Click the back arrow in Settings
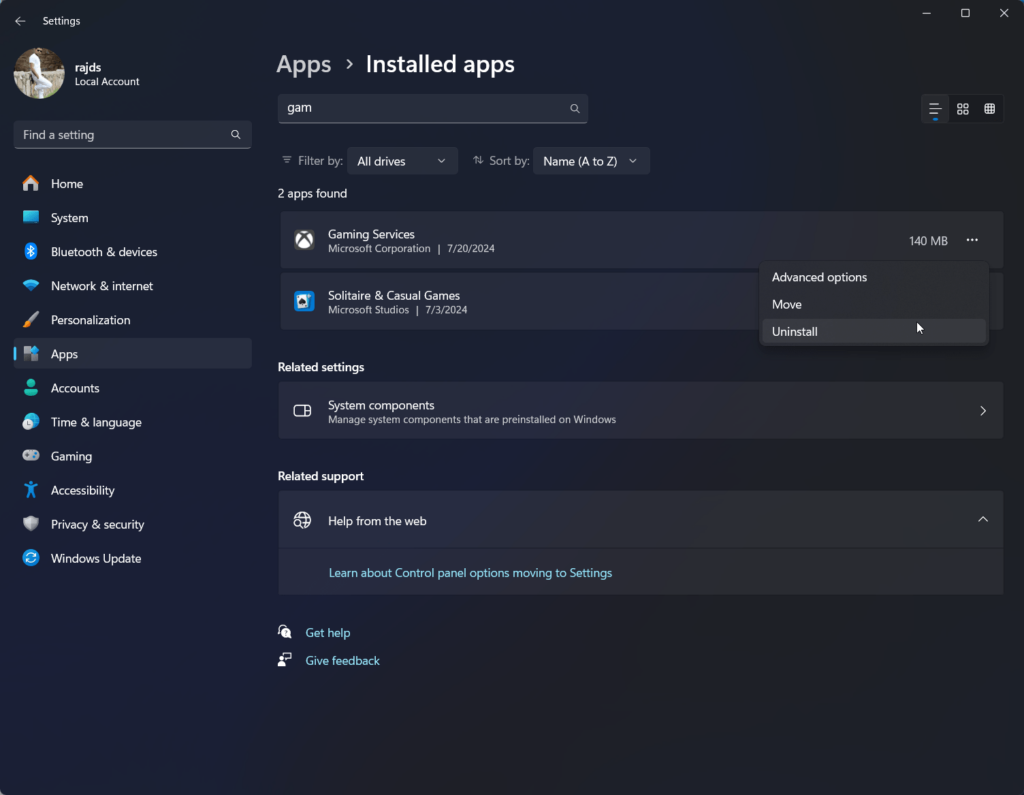The height and width of the screenshot is (795, 1024). click(20, 21)
